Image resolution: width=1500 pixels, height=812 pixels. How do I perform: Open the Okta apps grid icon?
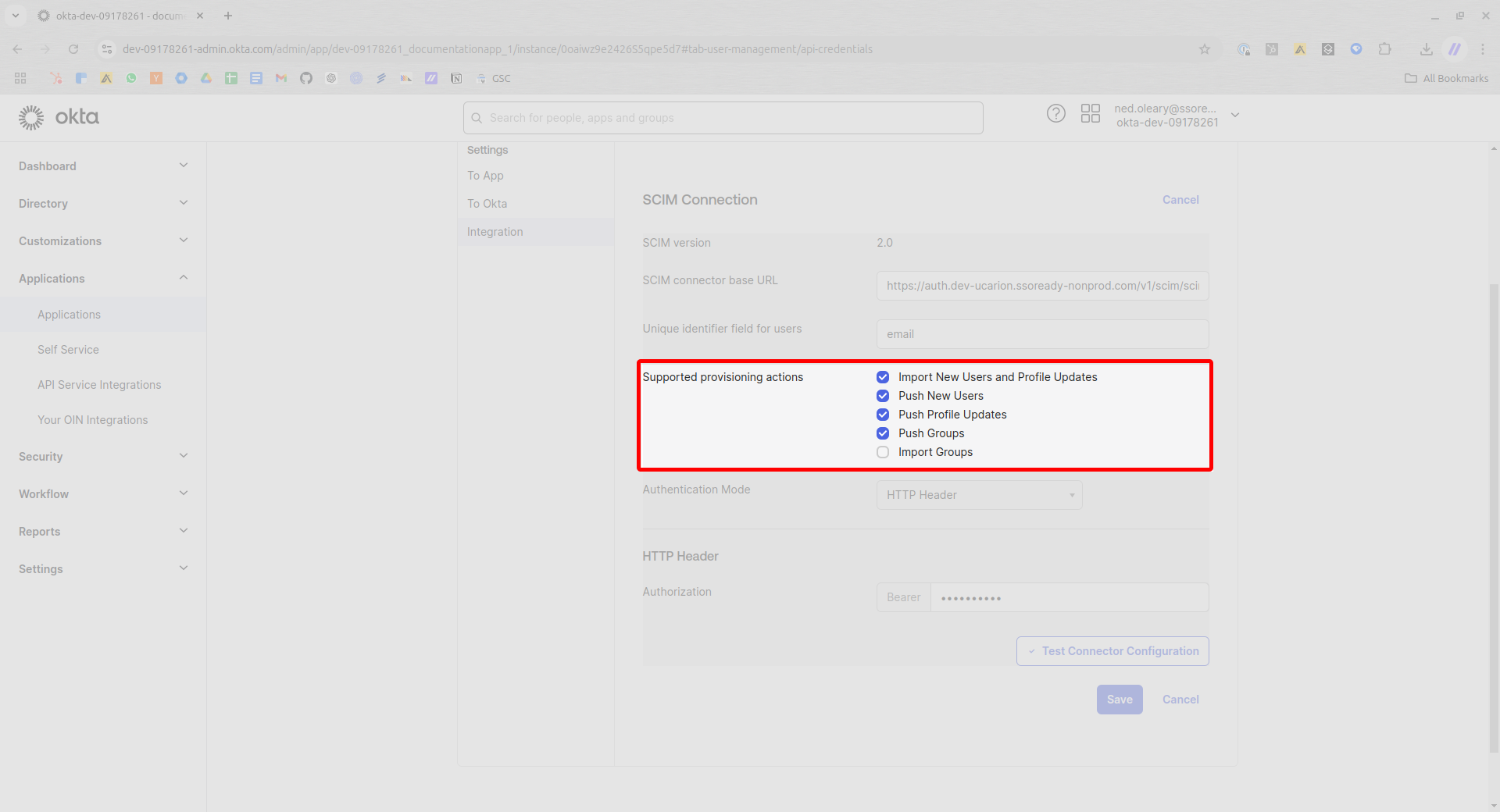point(1090,114)
